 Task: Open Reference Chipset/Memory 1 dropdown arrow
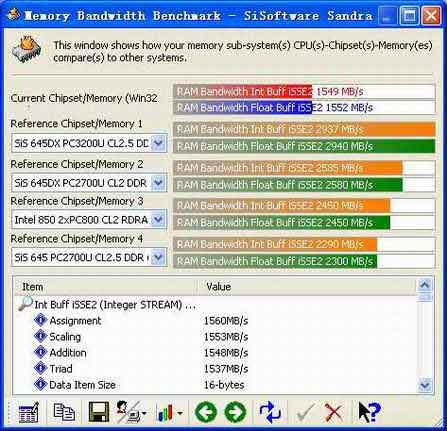(x=158, y=143)
